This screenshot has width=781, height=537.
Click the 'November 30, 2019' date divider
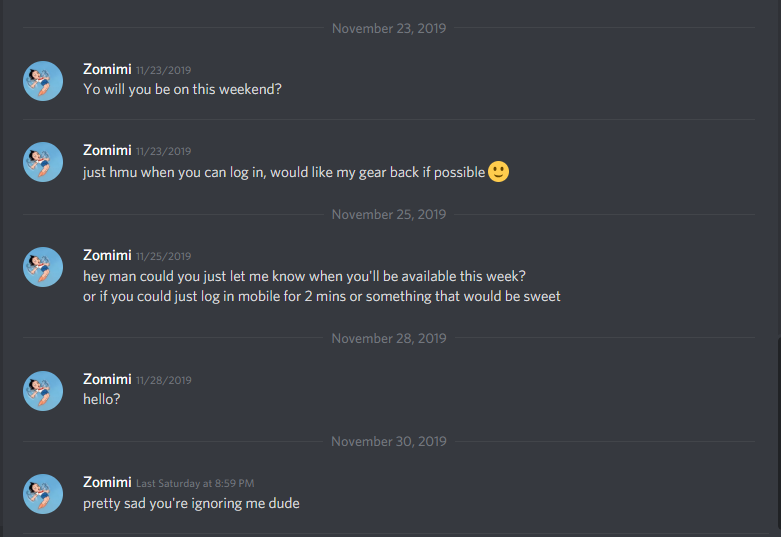pyautogui.click(x=389, y=442)
